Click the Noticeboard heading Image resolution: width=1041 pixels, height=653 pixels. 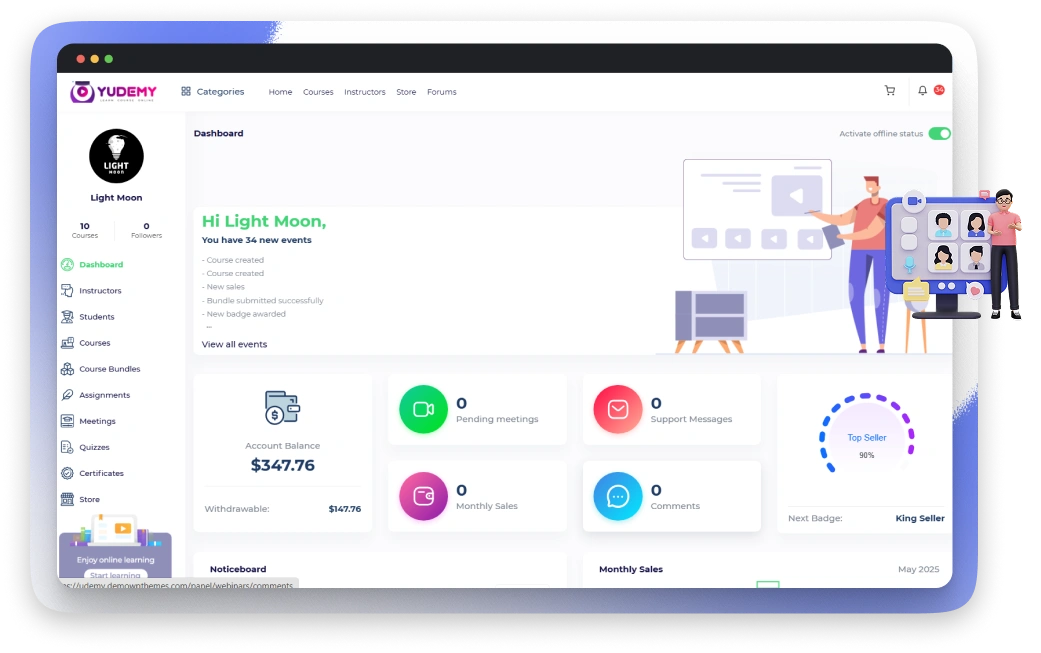point(238,569)
